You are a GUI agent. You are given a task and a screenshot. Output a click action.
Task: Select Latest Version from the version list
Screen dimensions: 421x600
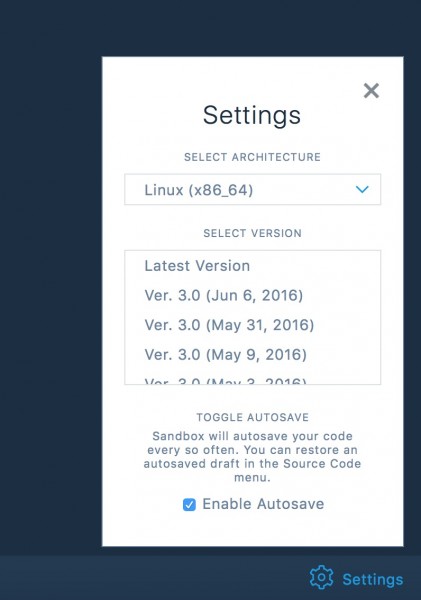[252, 266]
